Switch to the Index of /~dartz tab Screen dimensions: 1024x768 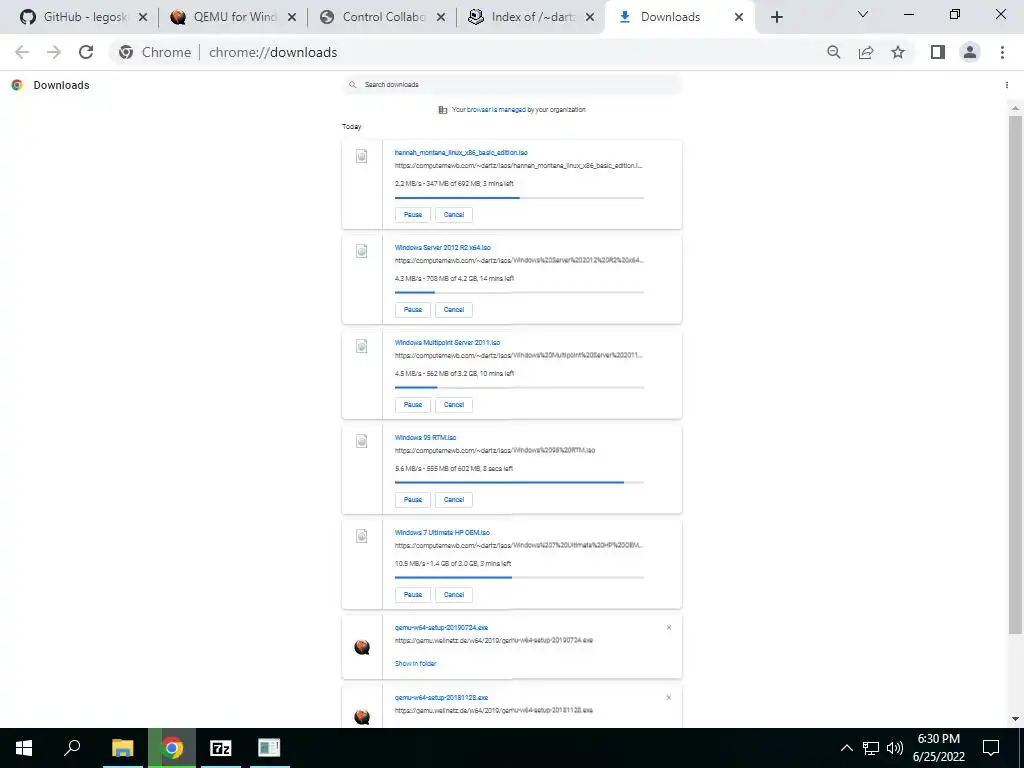tap(532, 17)
